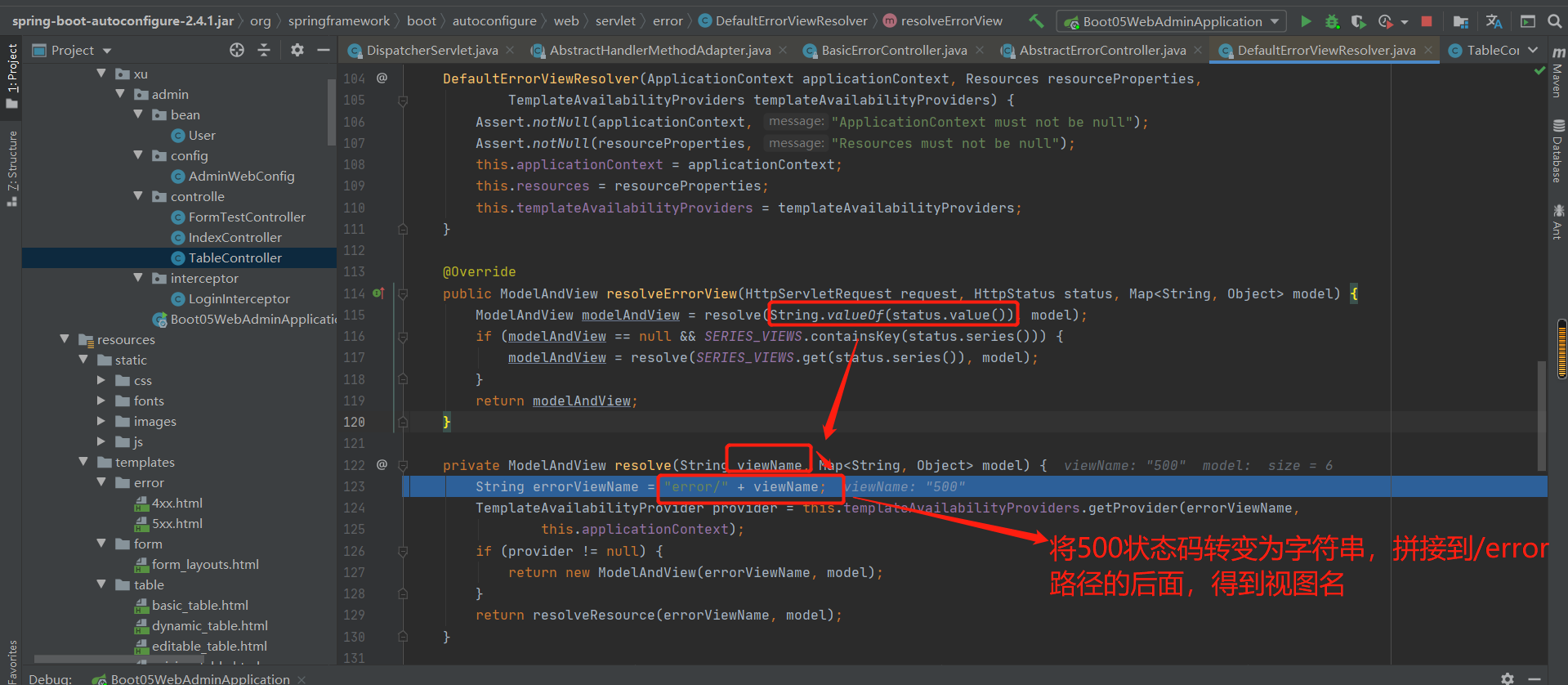Click servlet breadcrumb in navigation bar

(x=615, y=21)
